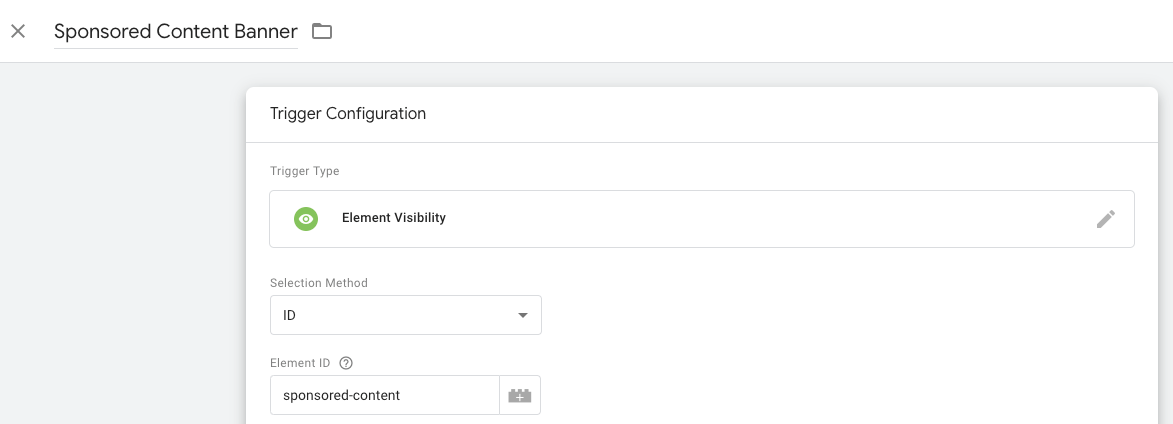The width and height of the screenshot is (1173, 424).
Task: Close the trigger editor with the X
Action: tap(18, 31)
